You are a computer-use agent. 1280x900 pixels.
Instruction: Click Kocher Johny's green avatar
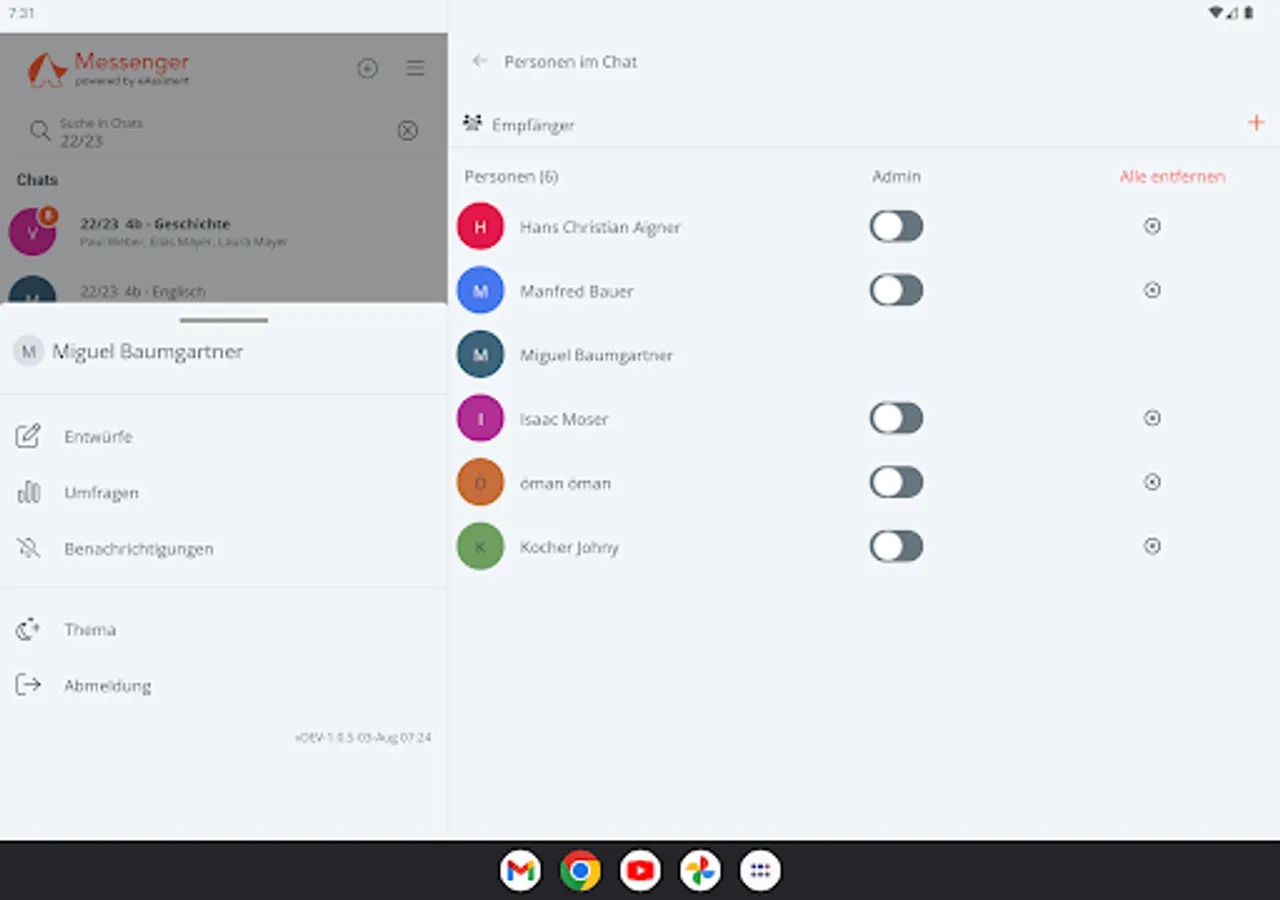480,546
